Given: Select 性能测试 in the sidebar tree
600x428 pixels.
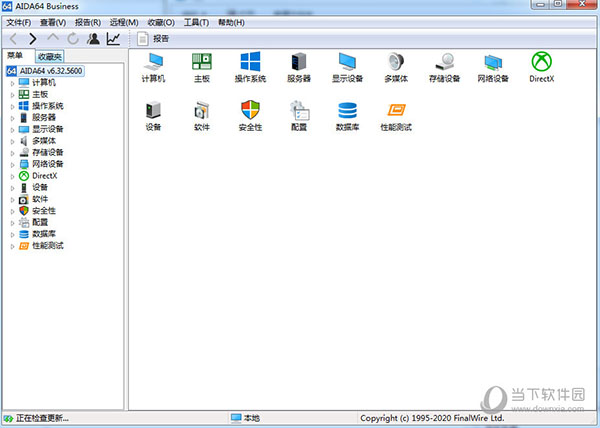Looking at the screenshot, I should tap(47, 246).
